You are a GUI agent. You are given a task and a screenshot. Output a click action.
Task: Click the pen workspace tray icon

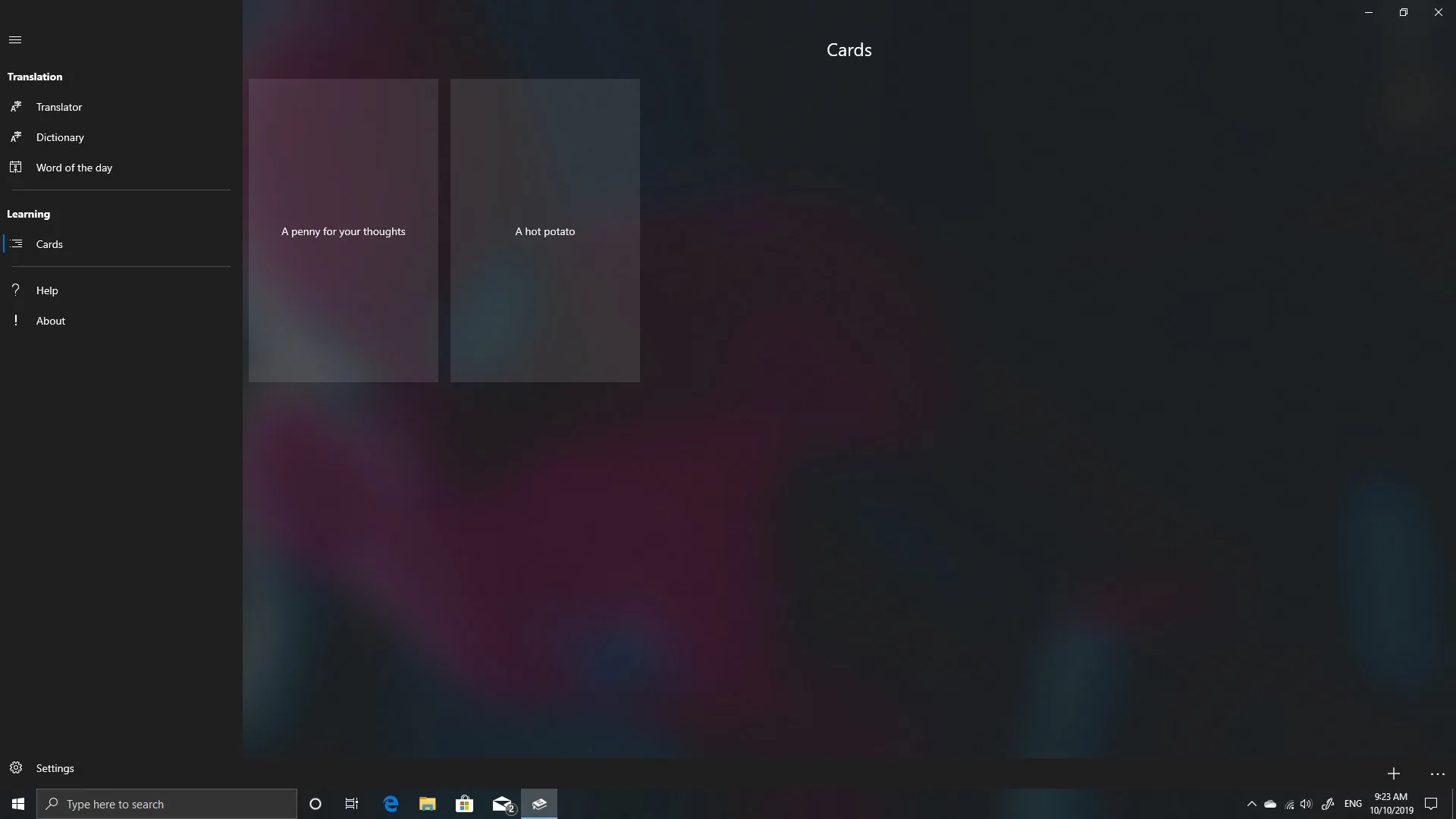click(x=1328, y=804)
